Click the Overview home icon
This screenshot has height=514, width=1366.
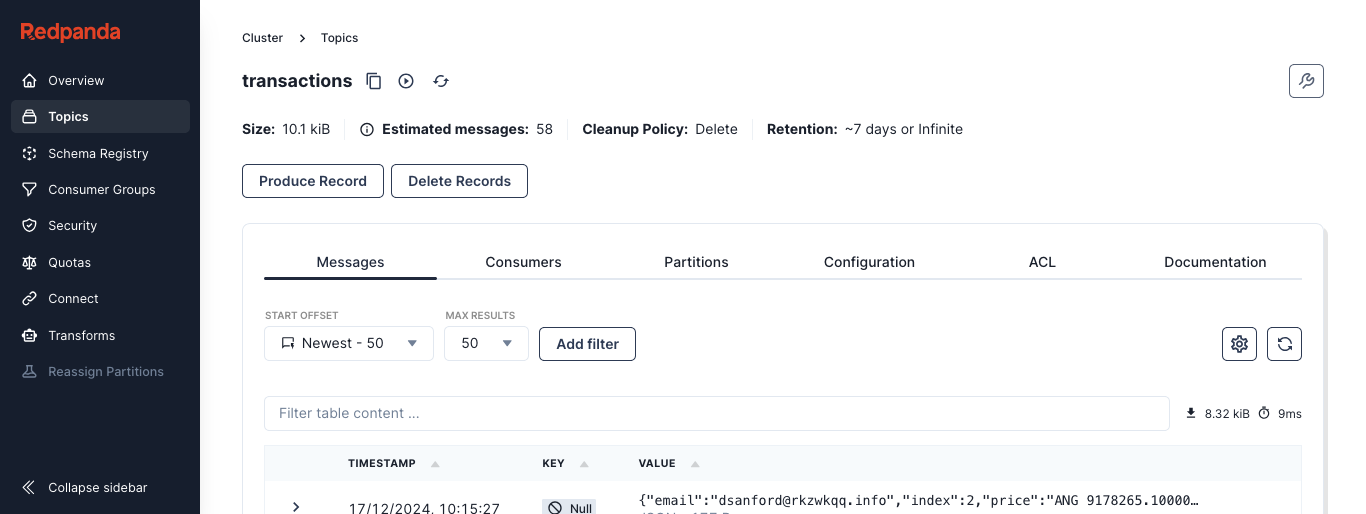(29, 80)
